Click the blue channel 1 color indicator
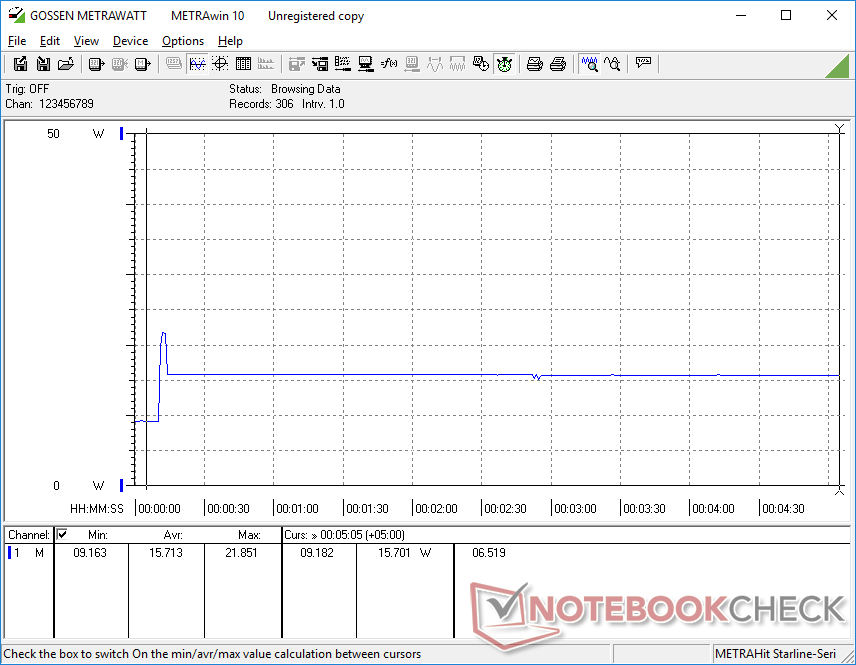The image size is (856, 665). (9, 553)
